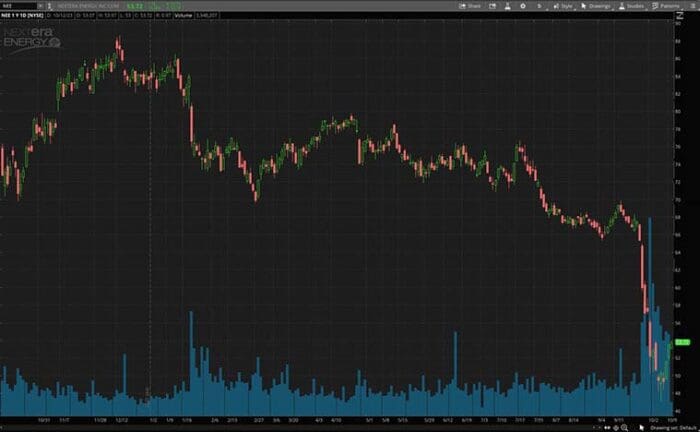Click the detach chart window icon
700x432 pixels.
pyautogui.click(x=492, y=6)
